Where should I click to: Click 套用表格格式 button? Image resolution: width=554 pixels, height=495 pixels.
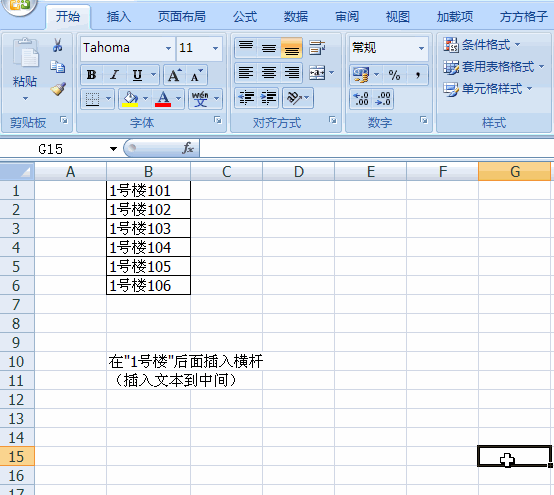click(x=494, y=66)
